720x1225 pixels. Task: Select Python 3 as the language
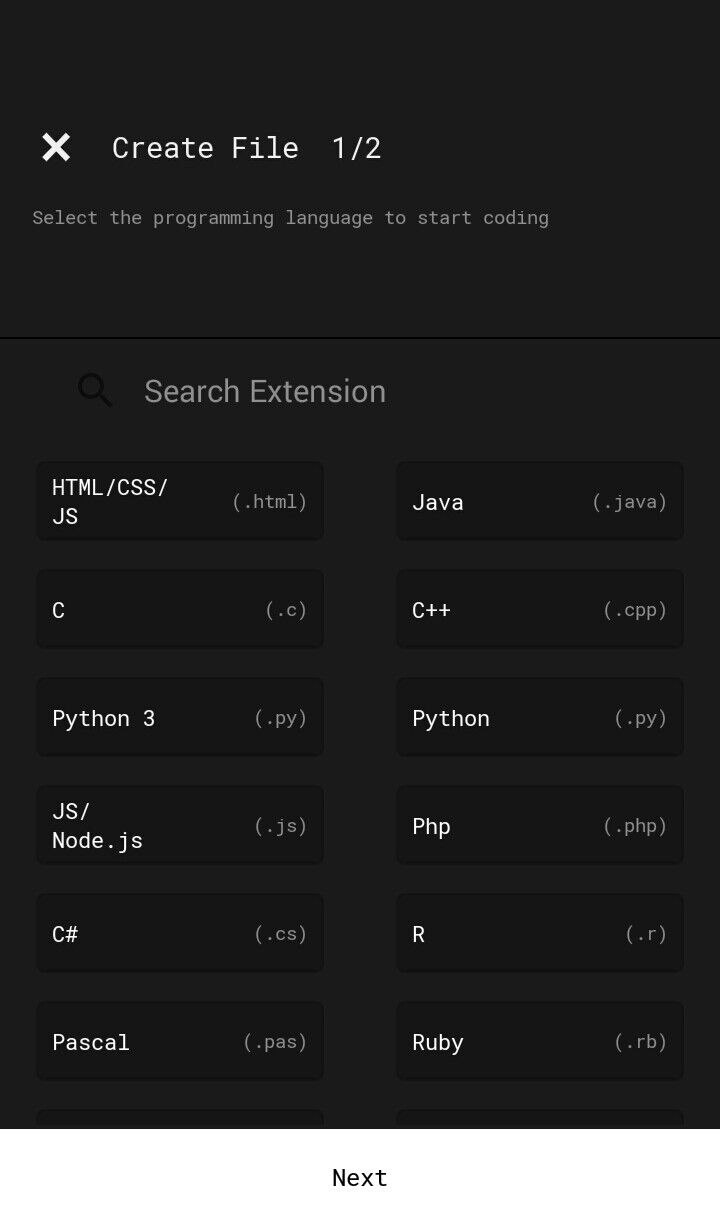(x=180, y=717)
